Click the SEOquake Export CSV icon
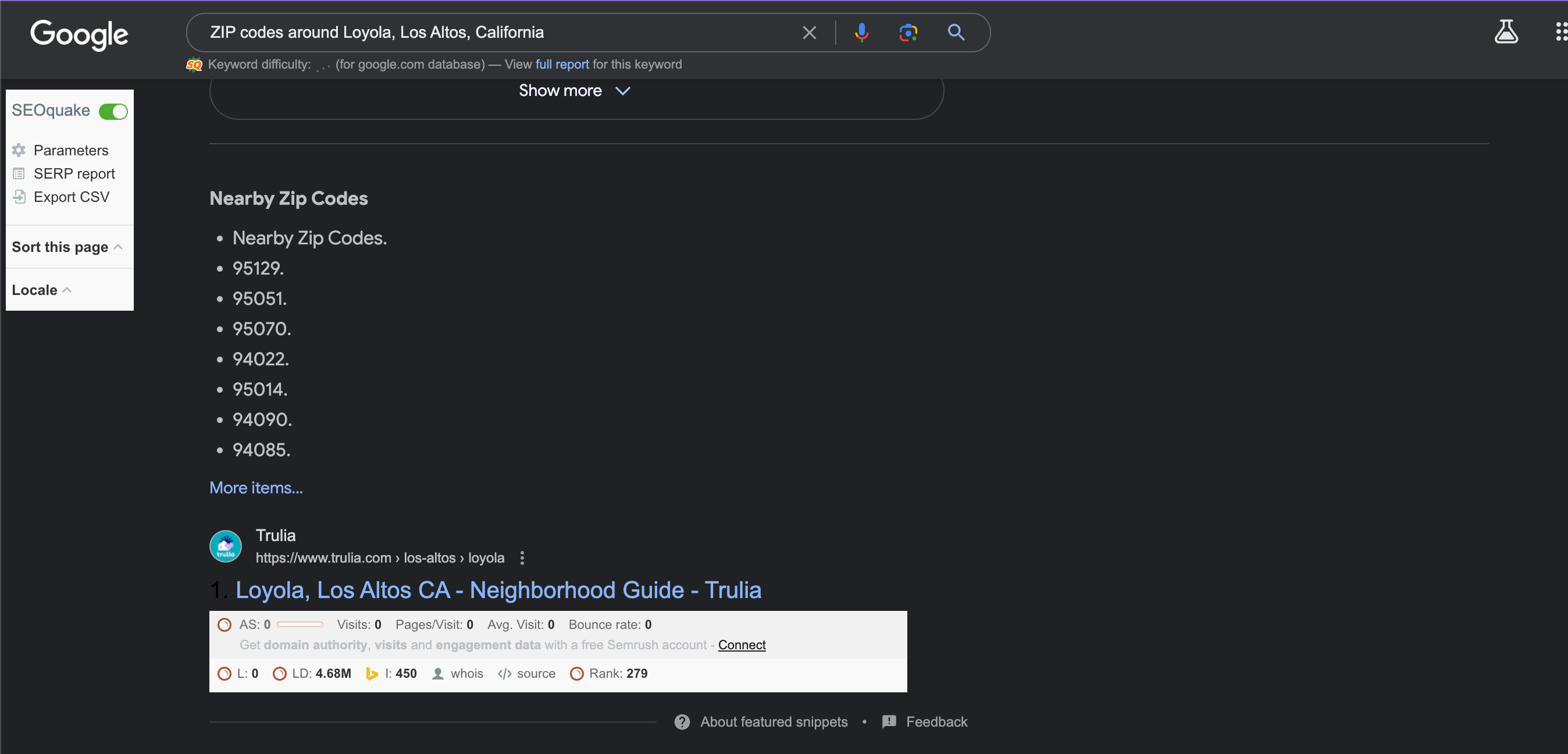The width and height of the screenshot is (1568, 754). pyautogui.click(x=19, y=195)
